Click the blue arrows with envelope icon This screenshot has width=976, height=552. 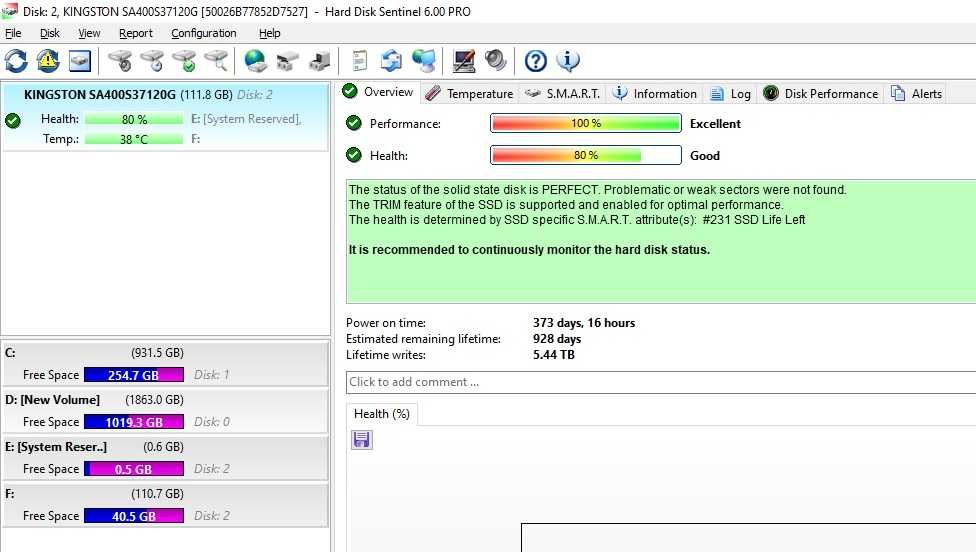click(392, 61)
